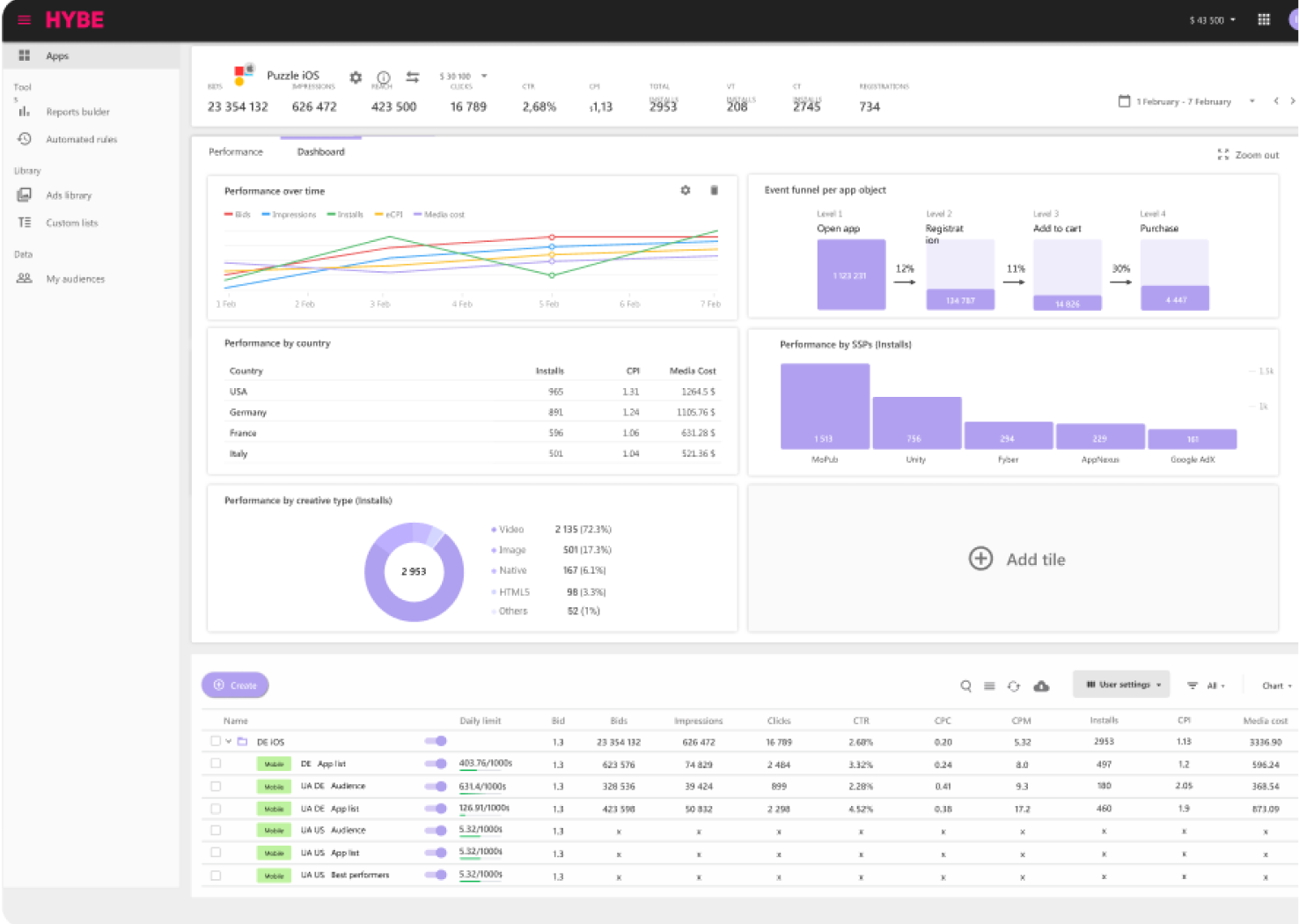The width and height of the screenshot is (1299, 924).
Task: Click the apps grid icon in top bar
Action: coord(1263,19)
